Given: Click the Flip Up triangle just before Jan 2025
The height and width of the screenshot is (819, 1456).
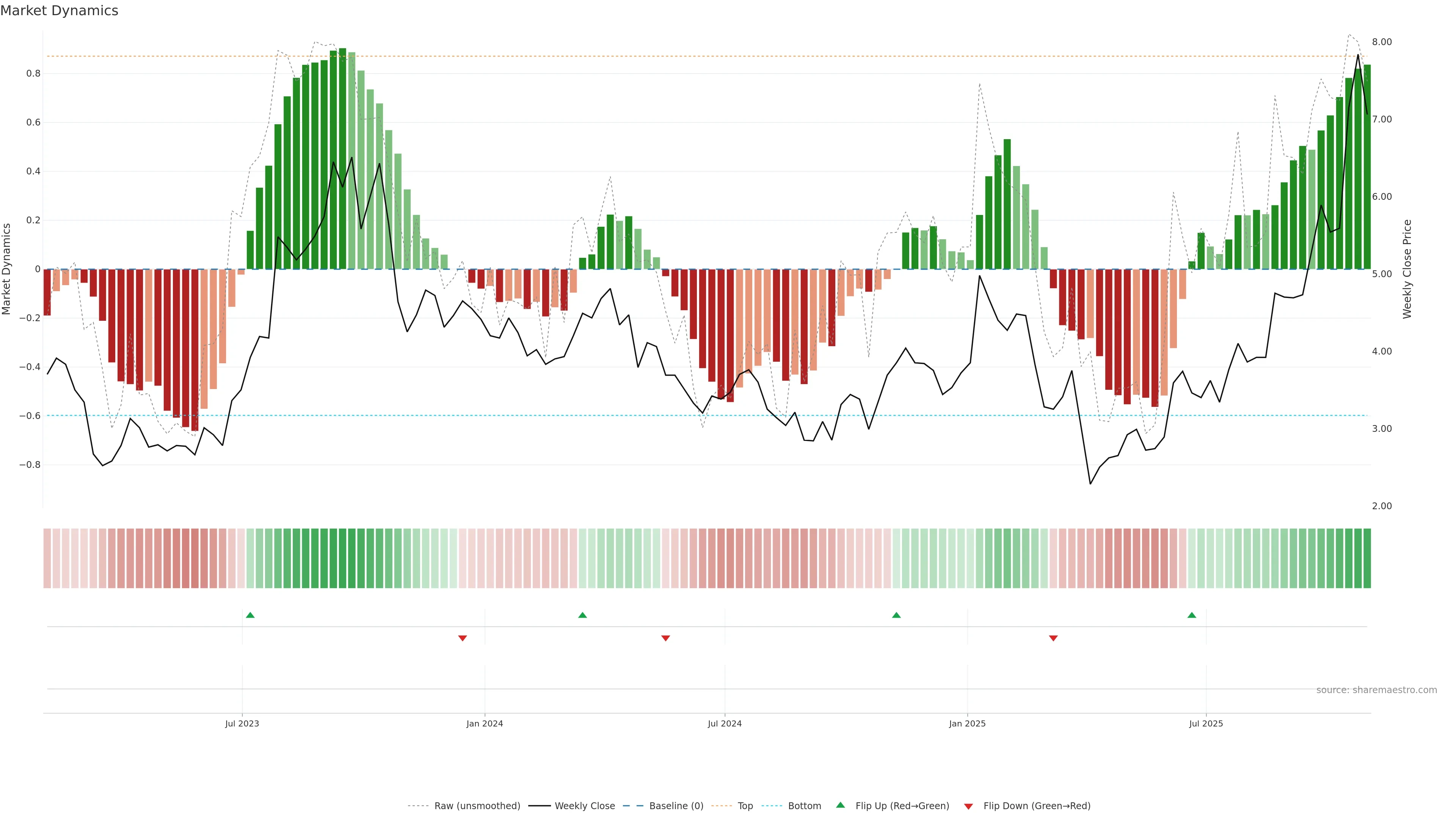Looking at the screenshot, I should tap(896, 615).
